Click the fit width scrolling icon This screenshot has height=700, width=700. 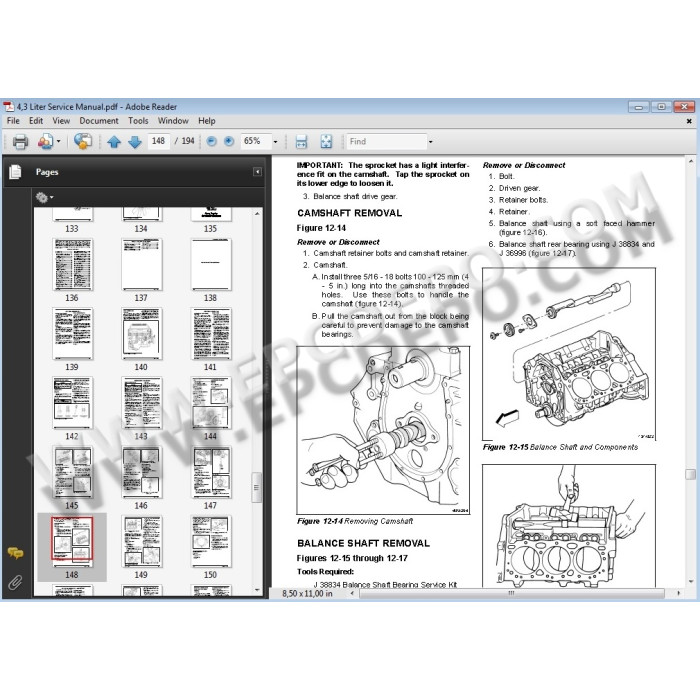301,142
